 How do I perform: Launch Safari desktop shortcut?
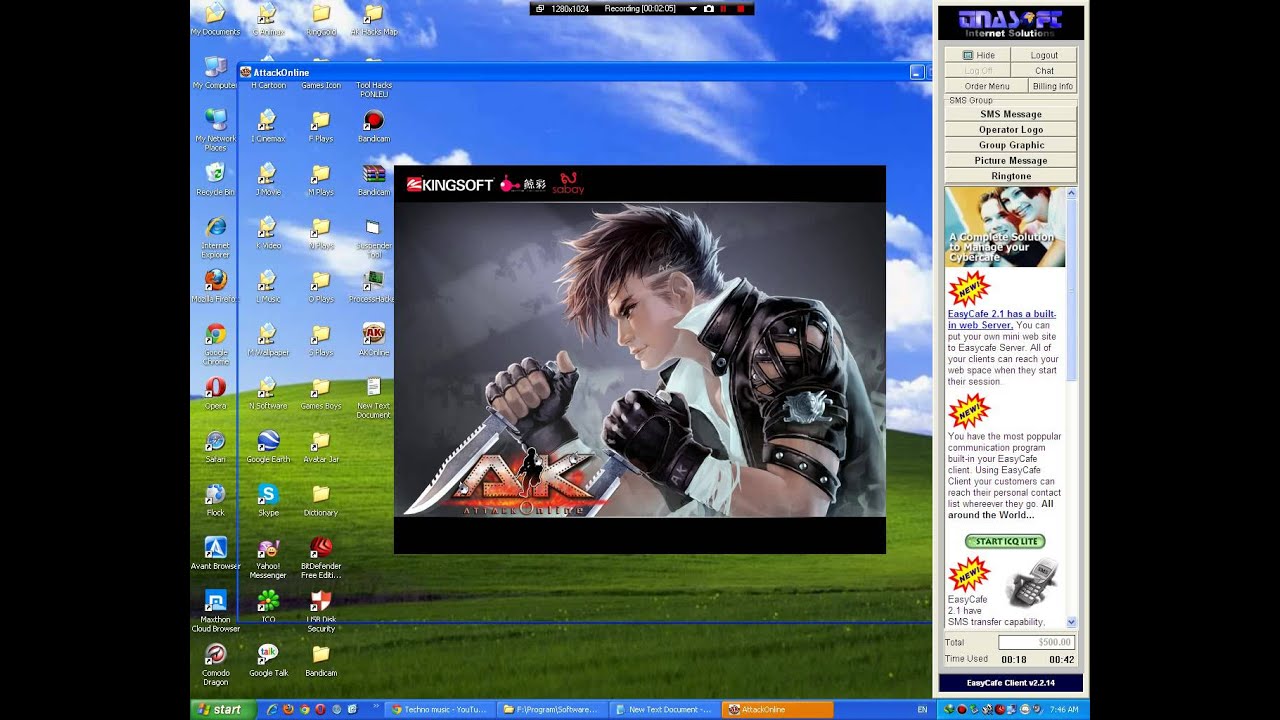[x=215, y=447]
